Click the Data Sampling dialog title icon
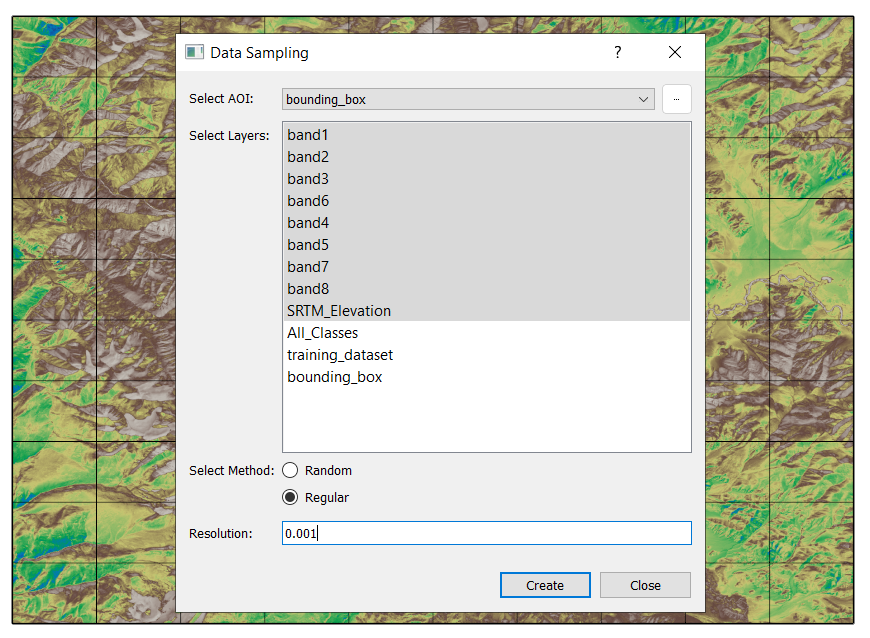870x638 pixels. point(194,53)
